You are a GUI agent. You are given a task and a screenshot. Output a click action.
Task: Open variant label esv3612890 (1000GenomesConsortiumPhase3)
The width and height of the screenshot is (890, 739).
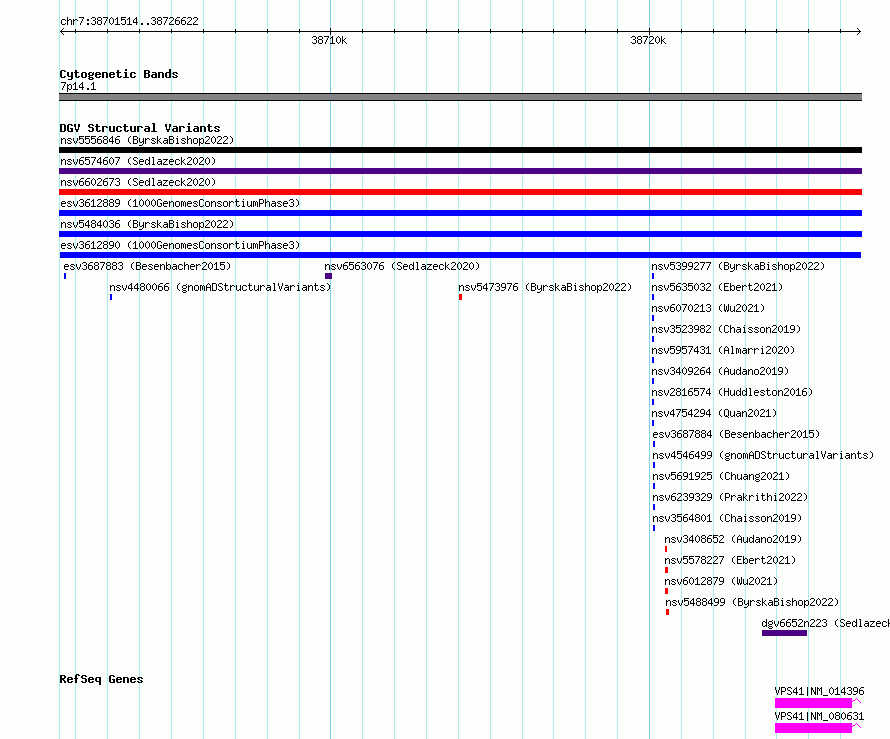(x=180, y=245)
